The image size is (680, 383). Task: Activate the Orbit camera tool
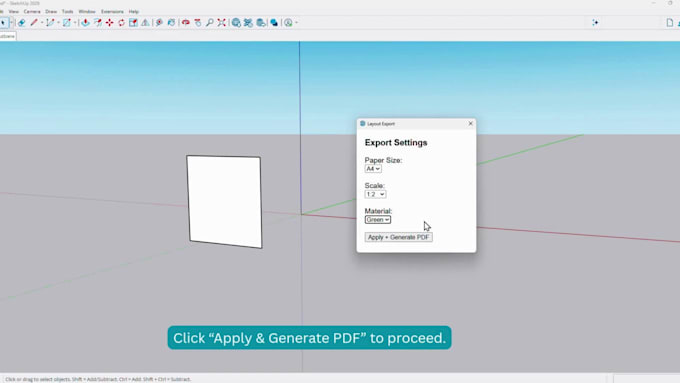click(186, 23)
